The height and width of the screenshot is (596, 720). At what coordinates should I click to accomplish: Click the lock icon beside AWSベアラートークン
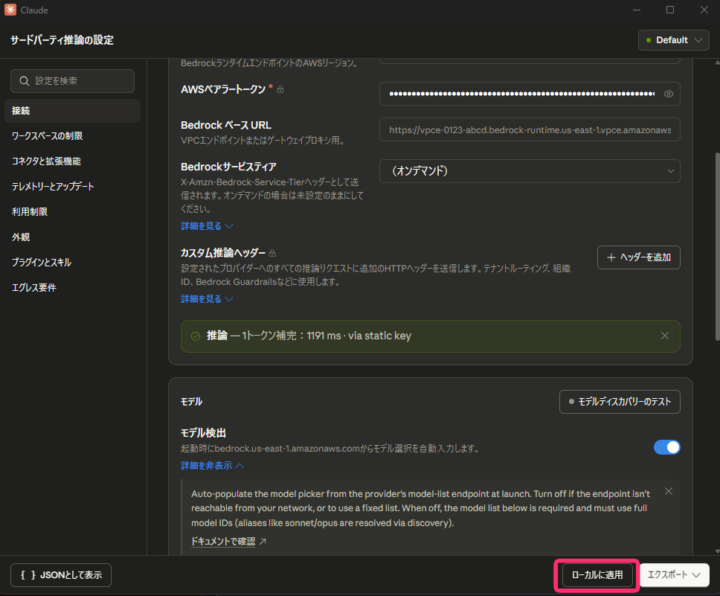pos(280,90)
